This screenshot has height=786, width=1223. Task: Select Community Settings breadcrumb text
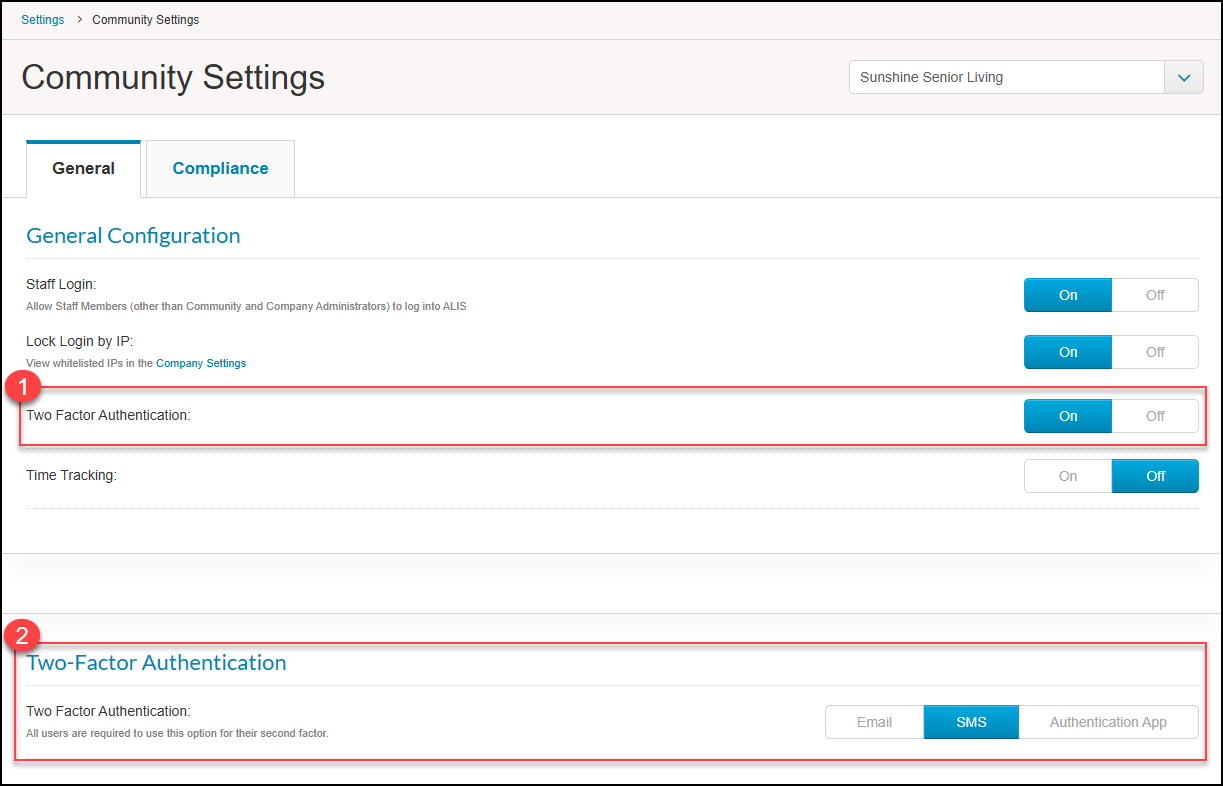pyautogui.click(x=146, y=20)
